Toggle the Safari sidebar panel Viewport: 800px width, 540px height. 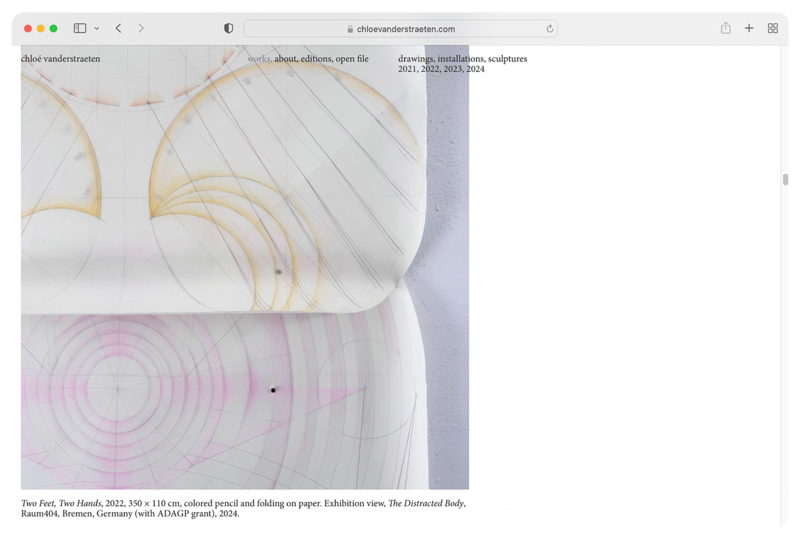pos(80,29)
